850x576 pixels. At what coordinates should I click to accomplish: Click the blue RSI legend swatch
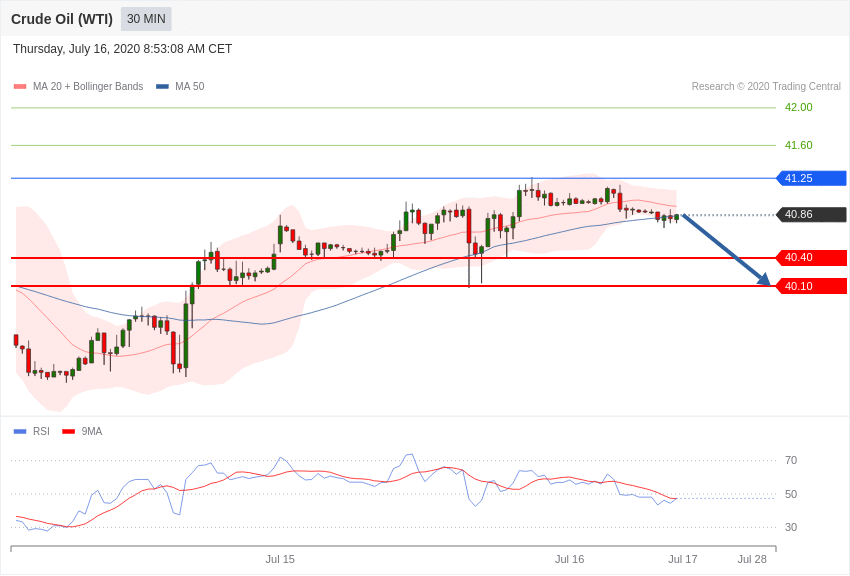point(20,431)
